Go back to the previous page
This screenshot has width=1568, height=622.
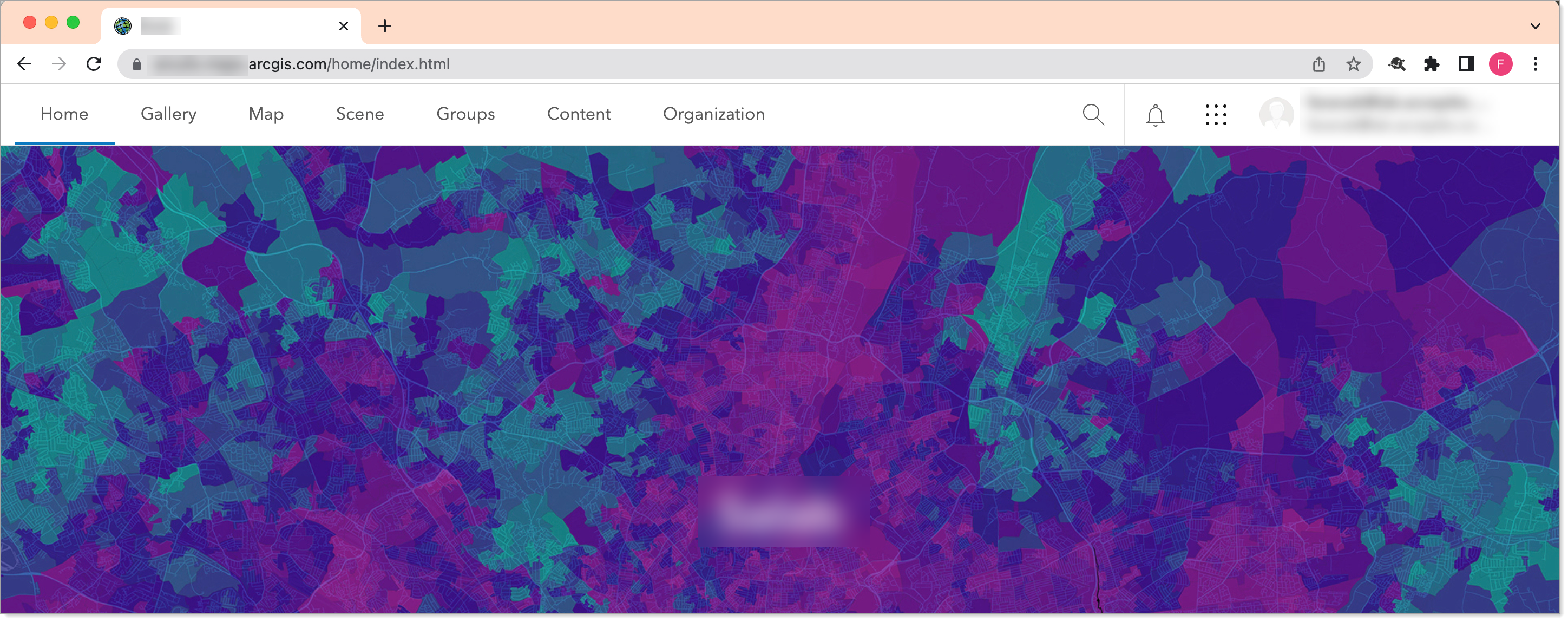coord(24,64)
